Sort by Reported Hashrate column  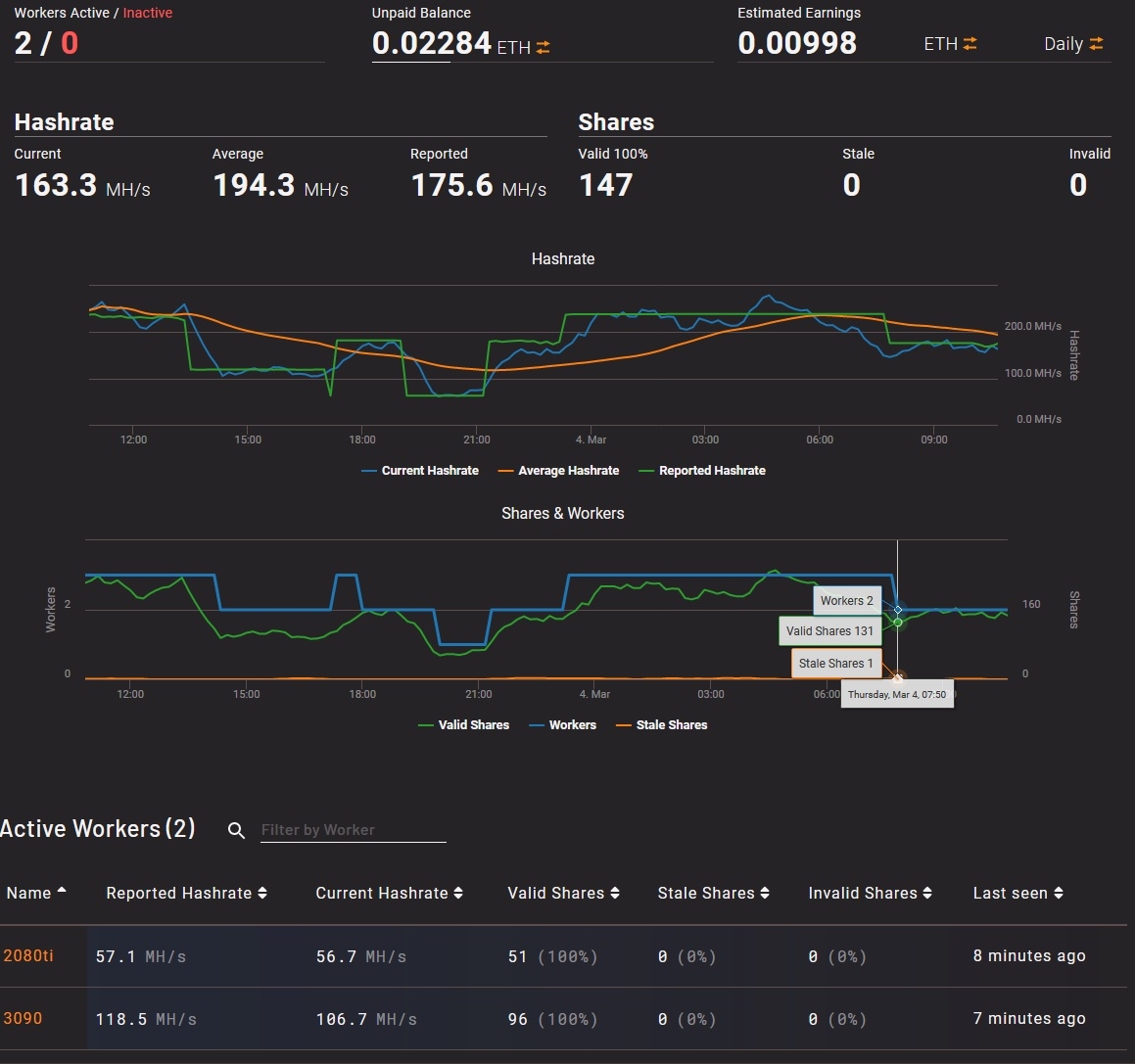click(x=186, y=894)
